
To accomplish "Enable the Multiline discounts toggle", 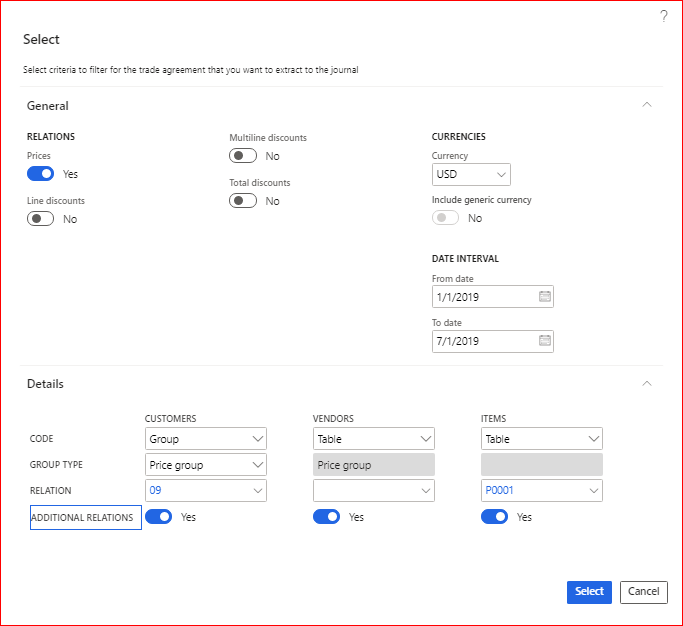I will pyautogui.click(x=243, y=156).
